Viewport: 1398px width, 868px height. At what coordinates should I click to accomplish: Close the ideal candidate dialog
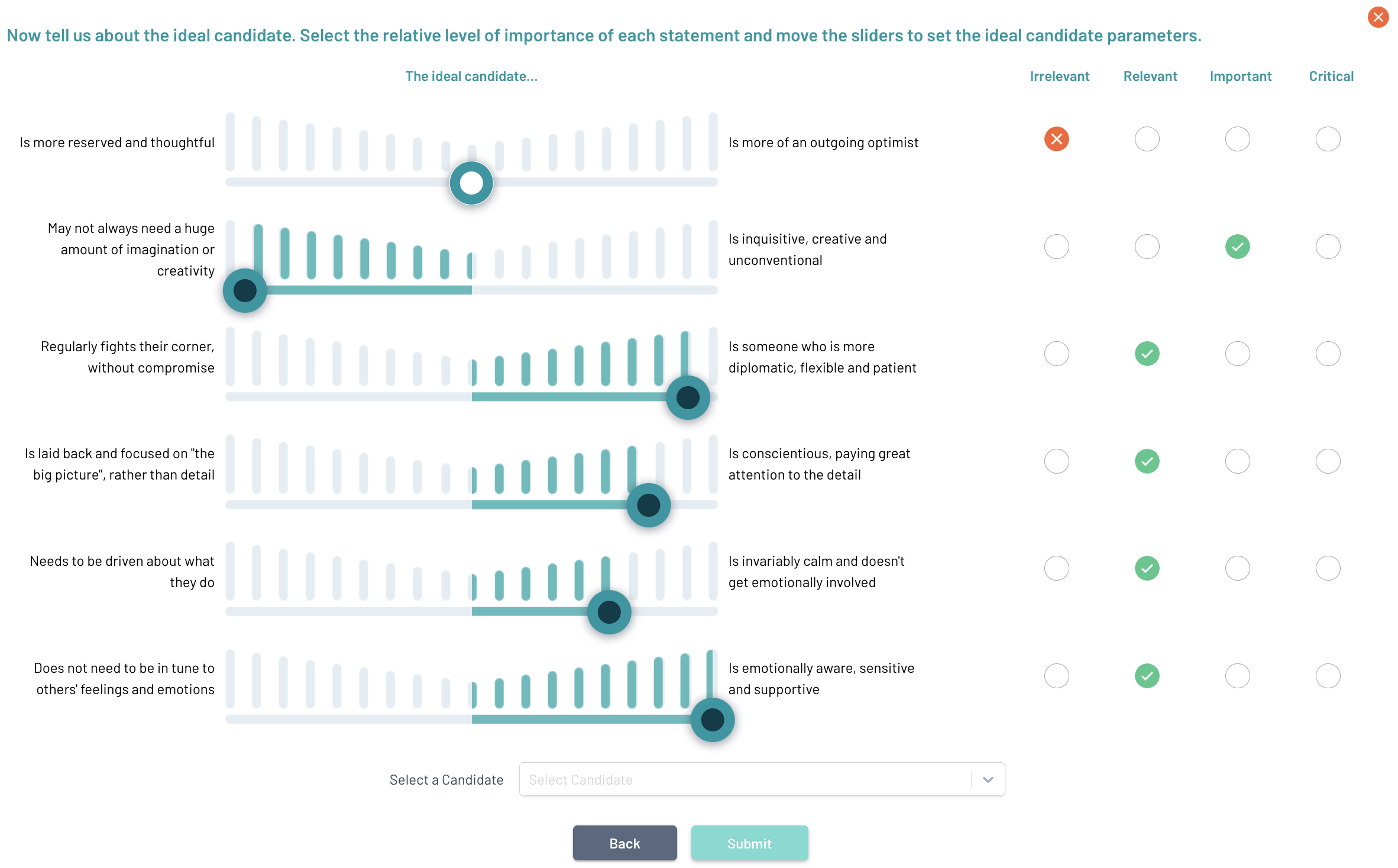tap(1378, 17)
